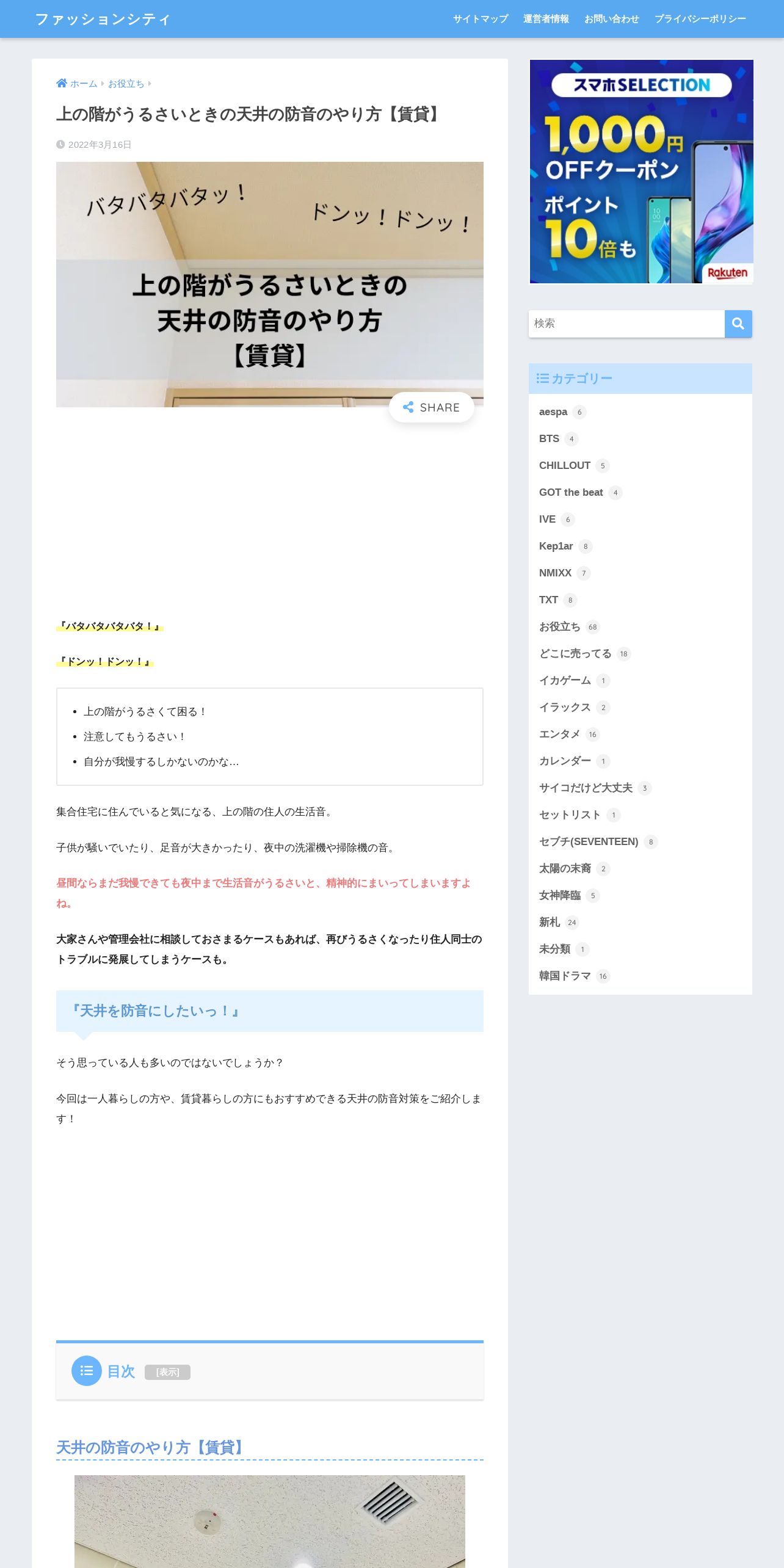Click the text 『天井を防音にしたいっ！』
This screenshot has height=1568, width=784.
[x=155, y=1011]
